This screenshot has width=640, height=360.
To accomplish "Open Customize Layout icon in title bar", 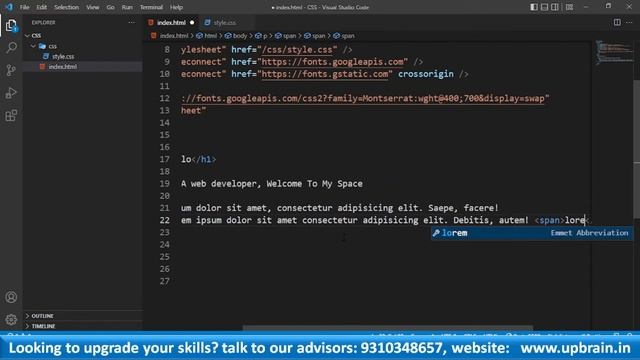I will click(569, 7).
